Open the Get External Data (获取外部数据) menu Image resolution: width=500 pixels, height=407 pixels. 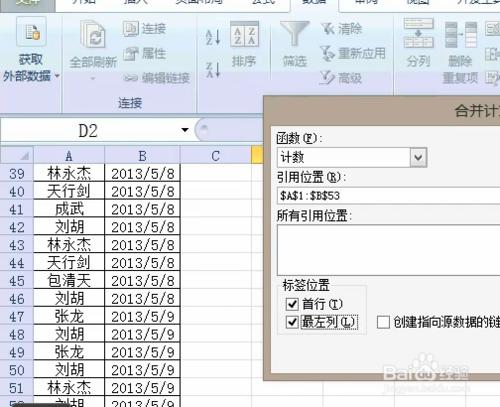click(x=31, y=50)
